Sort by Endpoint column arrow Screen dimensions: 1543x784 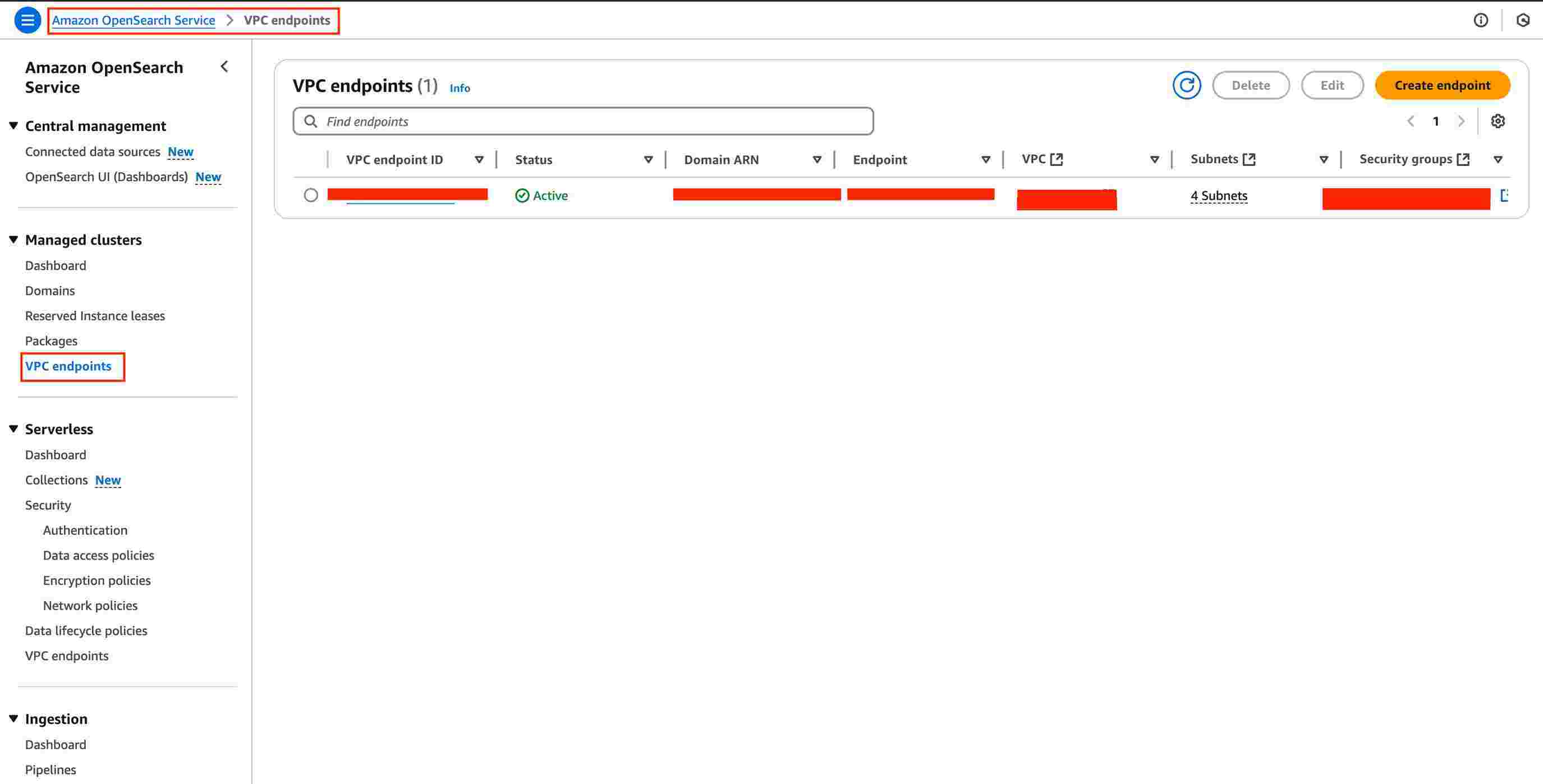pos(986,160)
